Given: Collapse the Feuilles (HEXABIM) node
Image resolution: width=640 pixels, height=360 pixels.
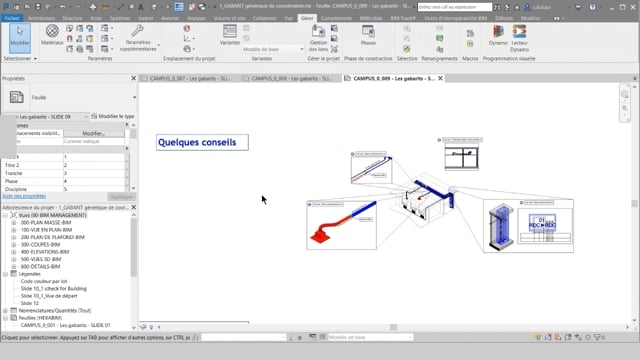Looking at the screenshot, I should [x=5, y=318].
